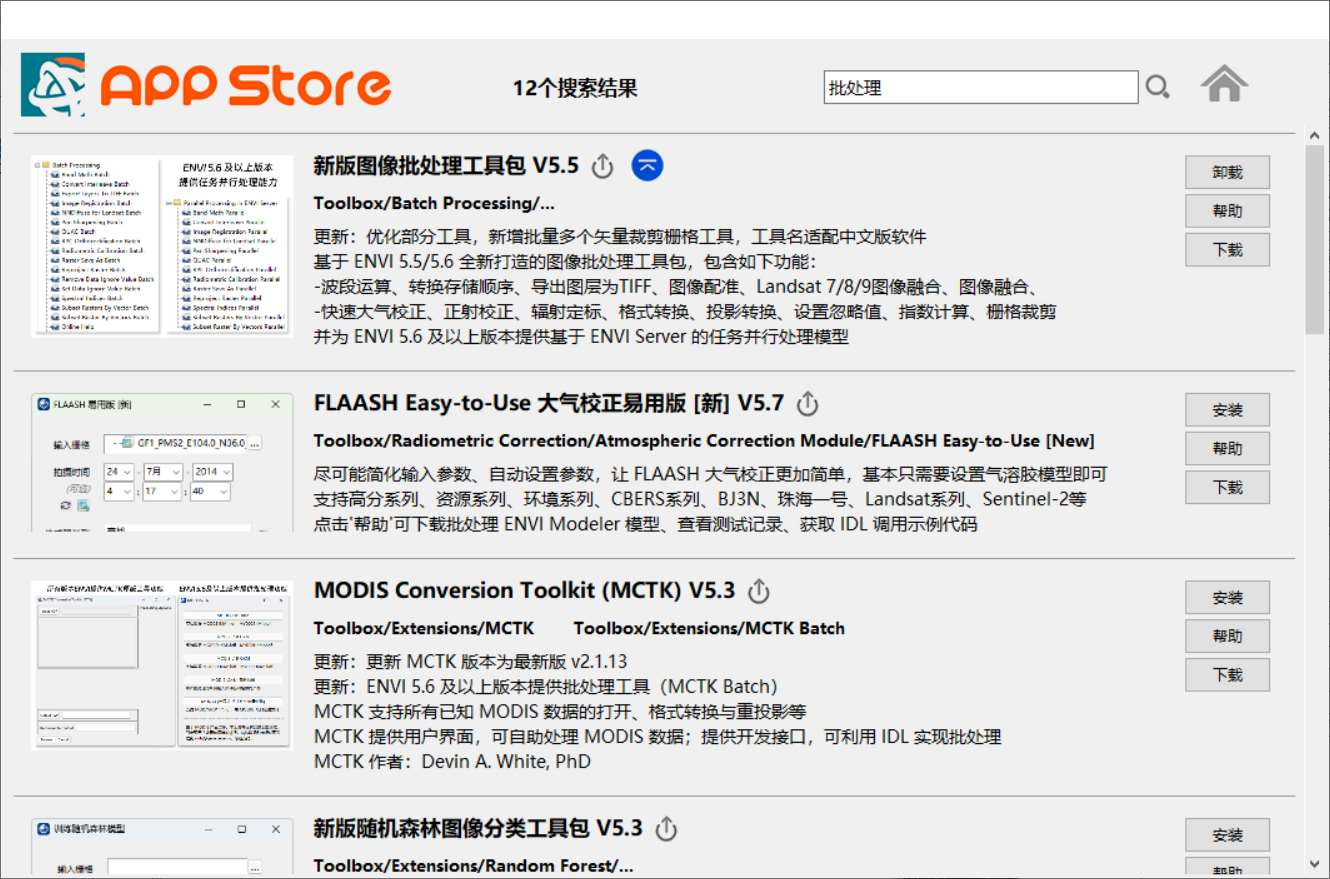Click the scrollbar up arrow
Image resolution: width=1330 pixels, height=879 pixels.
point(1314,134)
